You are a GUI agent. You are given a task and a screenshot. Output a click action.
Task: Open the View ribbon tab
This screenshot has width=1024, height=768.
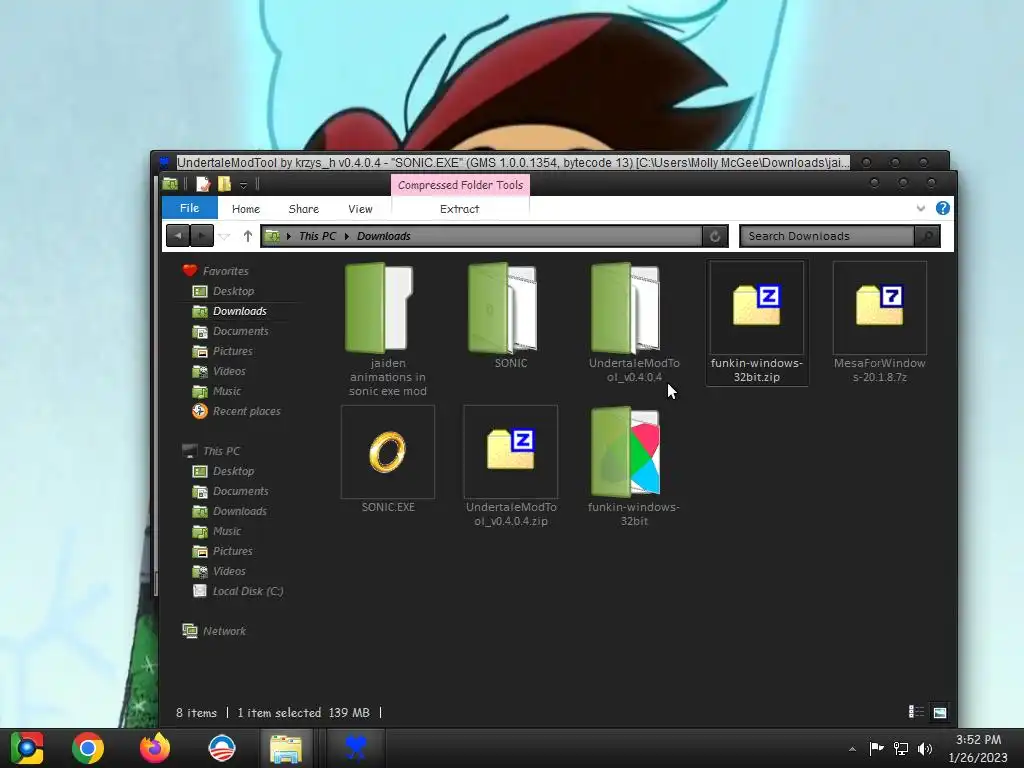pos(360,209)
